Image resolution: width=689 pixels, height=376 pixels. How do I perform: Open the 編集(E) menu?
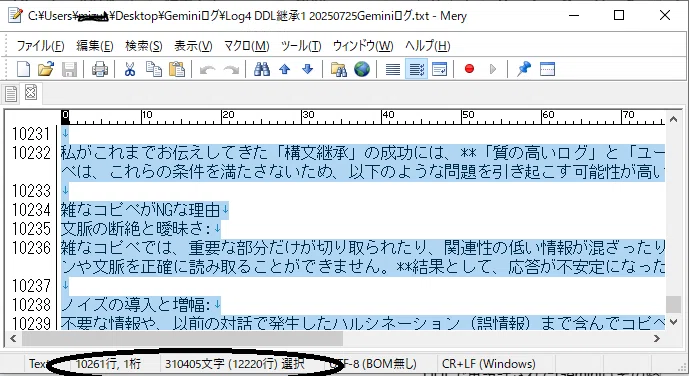(x=95, y=46)
